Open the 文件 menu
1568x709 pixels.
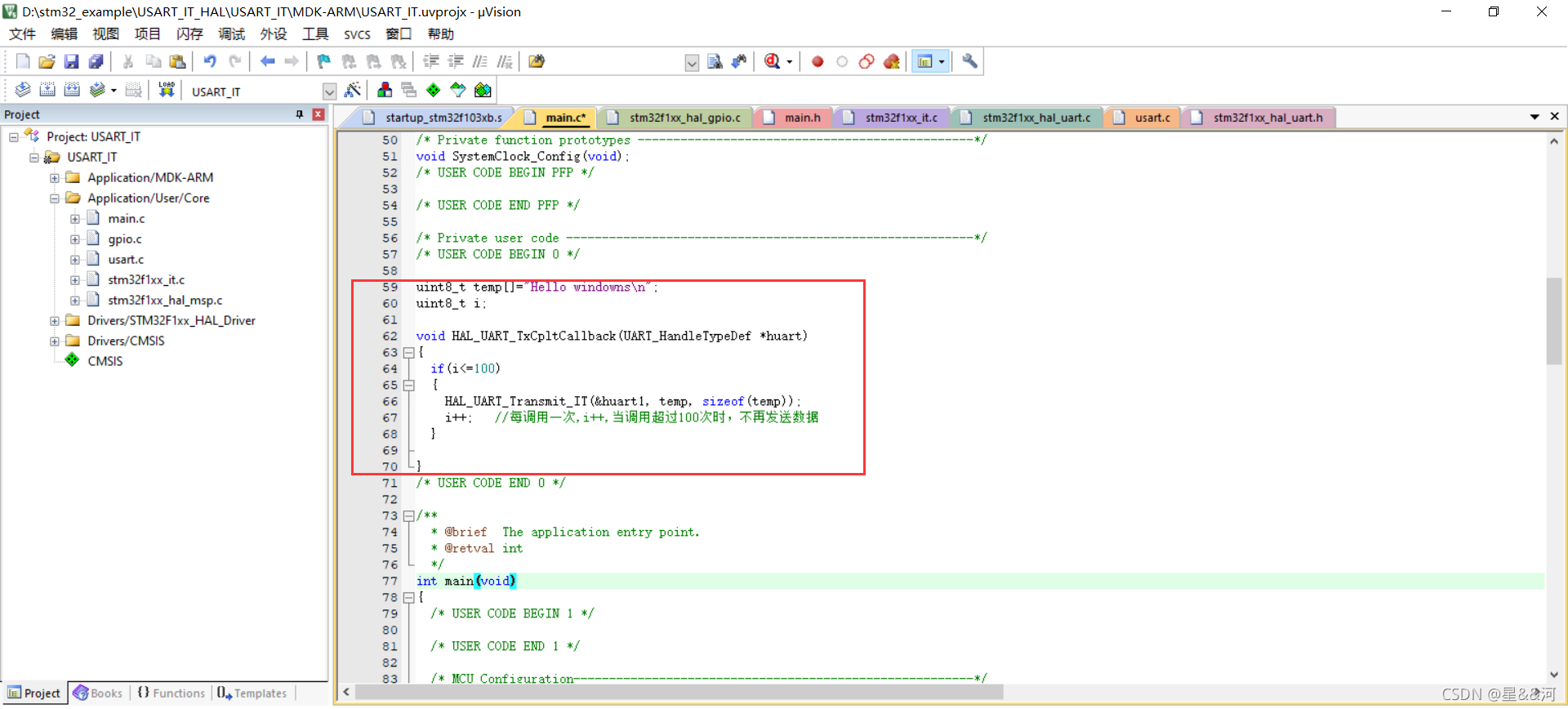22,33
